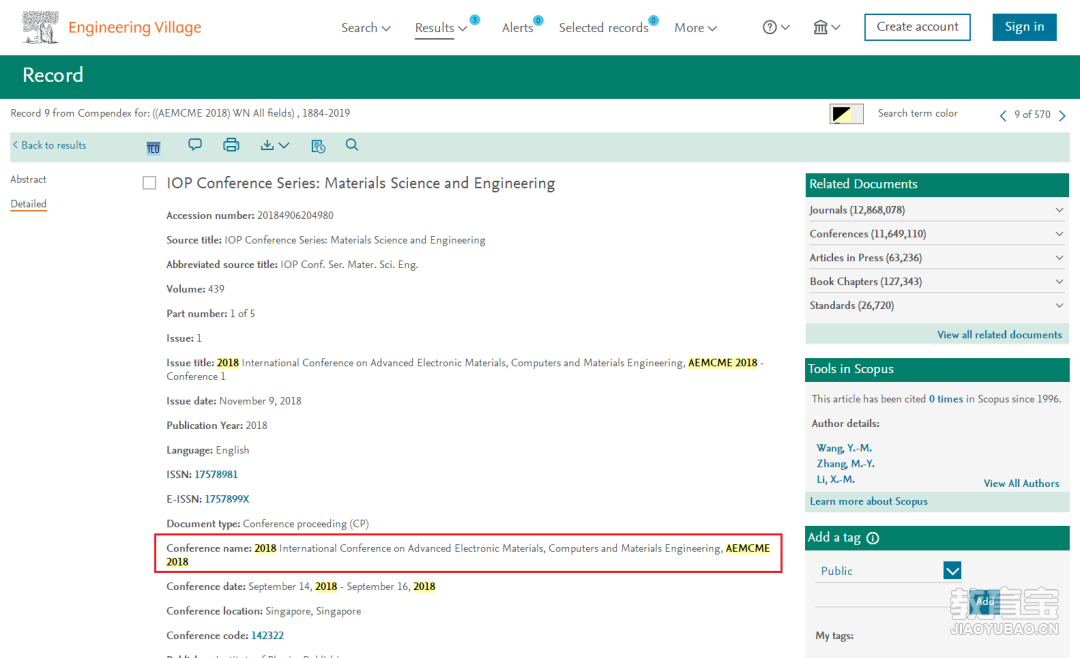The image size is (1080, 658).
Task: Click the info icon beside Add a tag
Action: [873, 538]
